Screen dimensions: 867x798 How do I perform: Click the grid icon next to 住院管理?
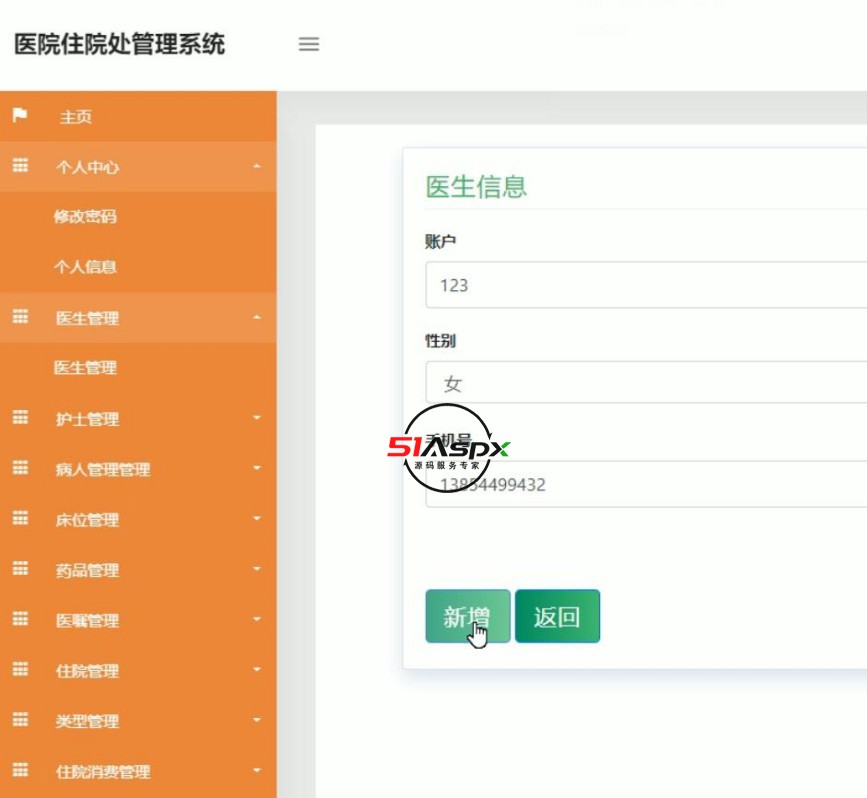pyautogui.click(x=20, y=671)
